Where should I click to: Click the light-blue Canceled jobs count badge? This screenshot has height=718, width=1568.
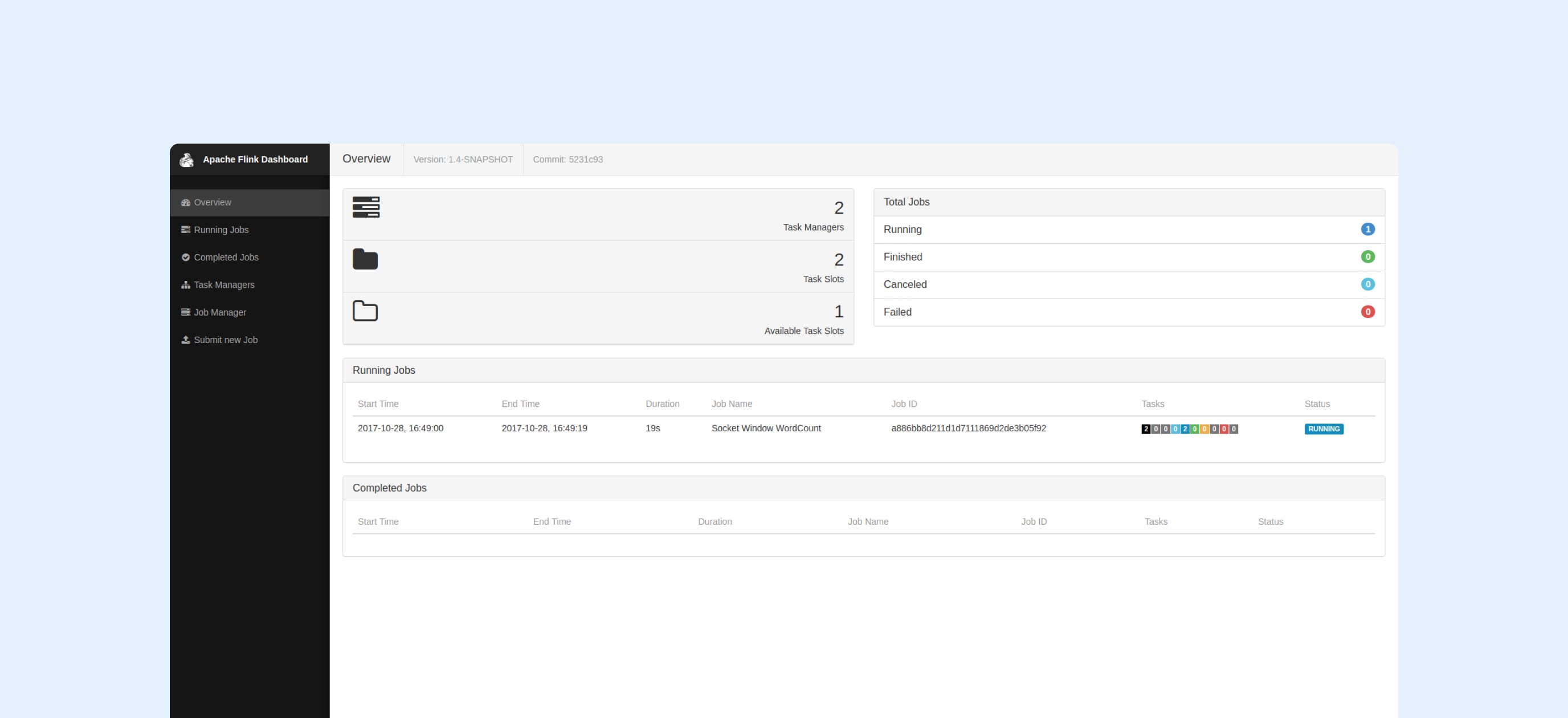pyautogui.click(x=1368, y=284)
